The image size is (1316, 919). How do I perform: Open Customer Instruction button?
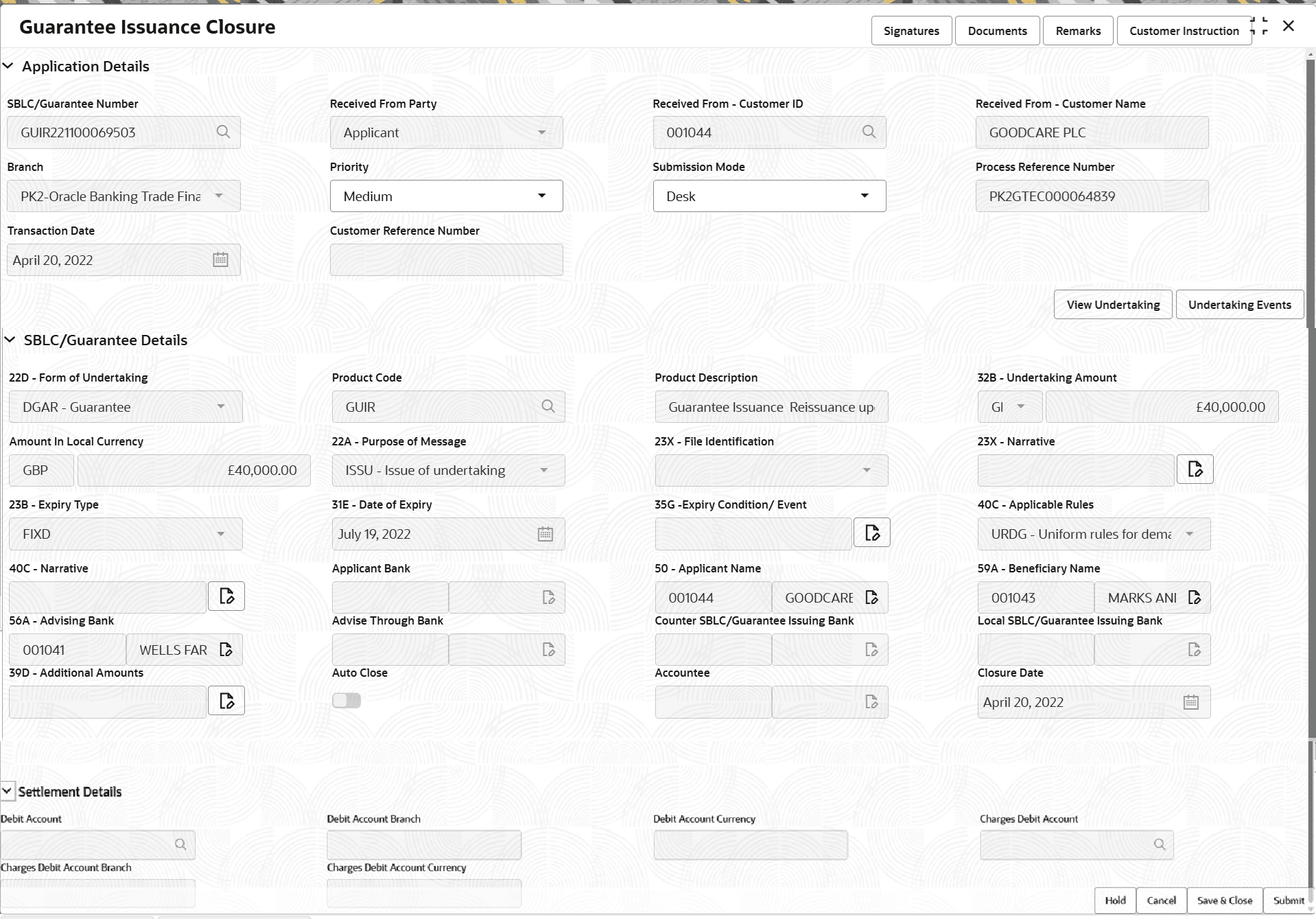1184,31
